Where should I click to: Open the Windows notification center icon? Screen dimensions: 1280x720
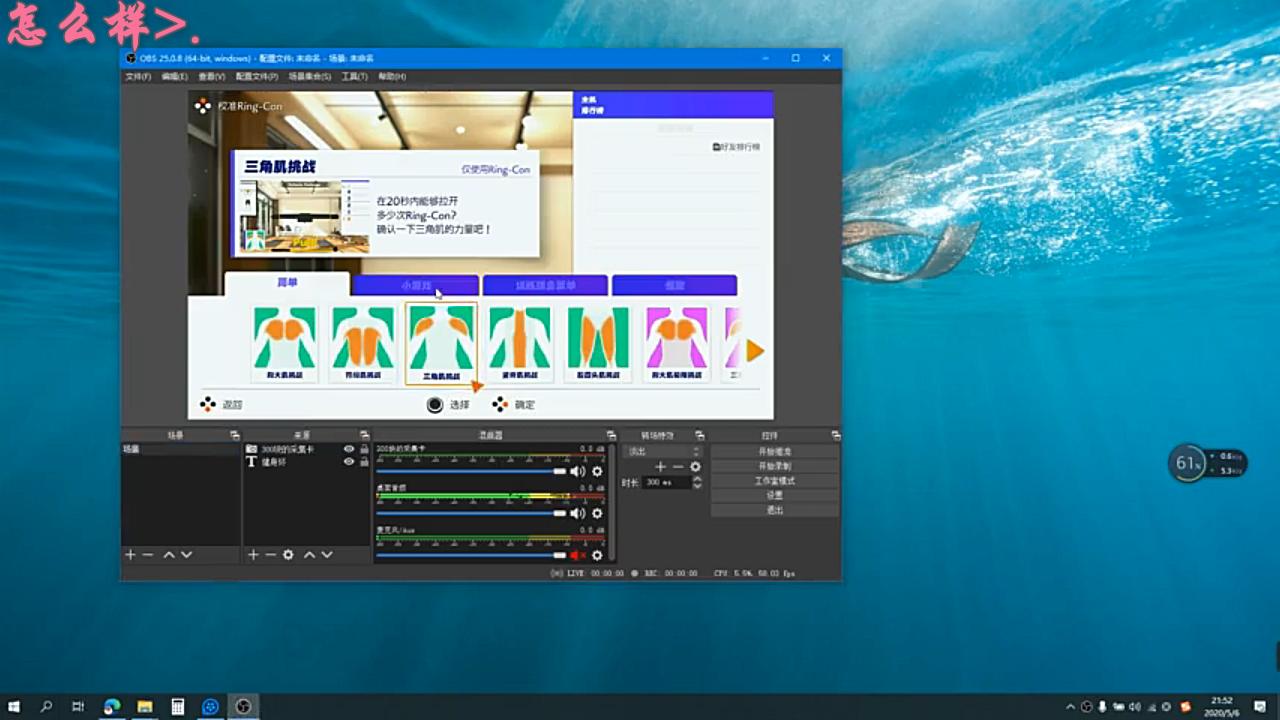1260,706
